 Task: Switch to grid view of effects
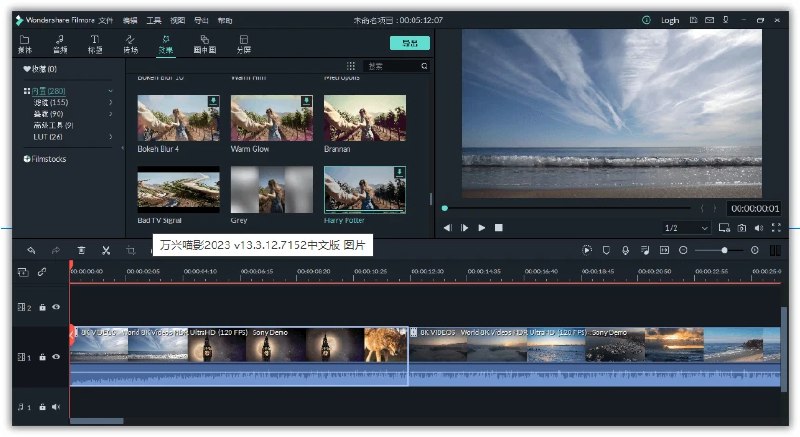pyautogui.click(x=351, y=66)
